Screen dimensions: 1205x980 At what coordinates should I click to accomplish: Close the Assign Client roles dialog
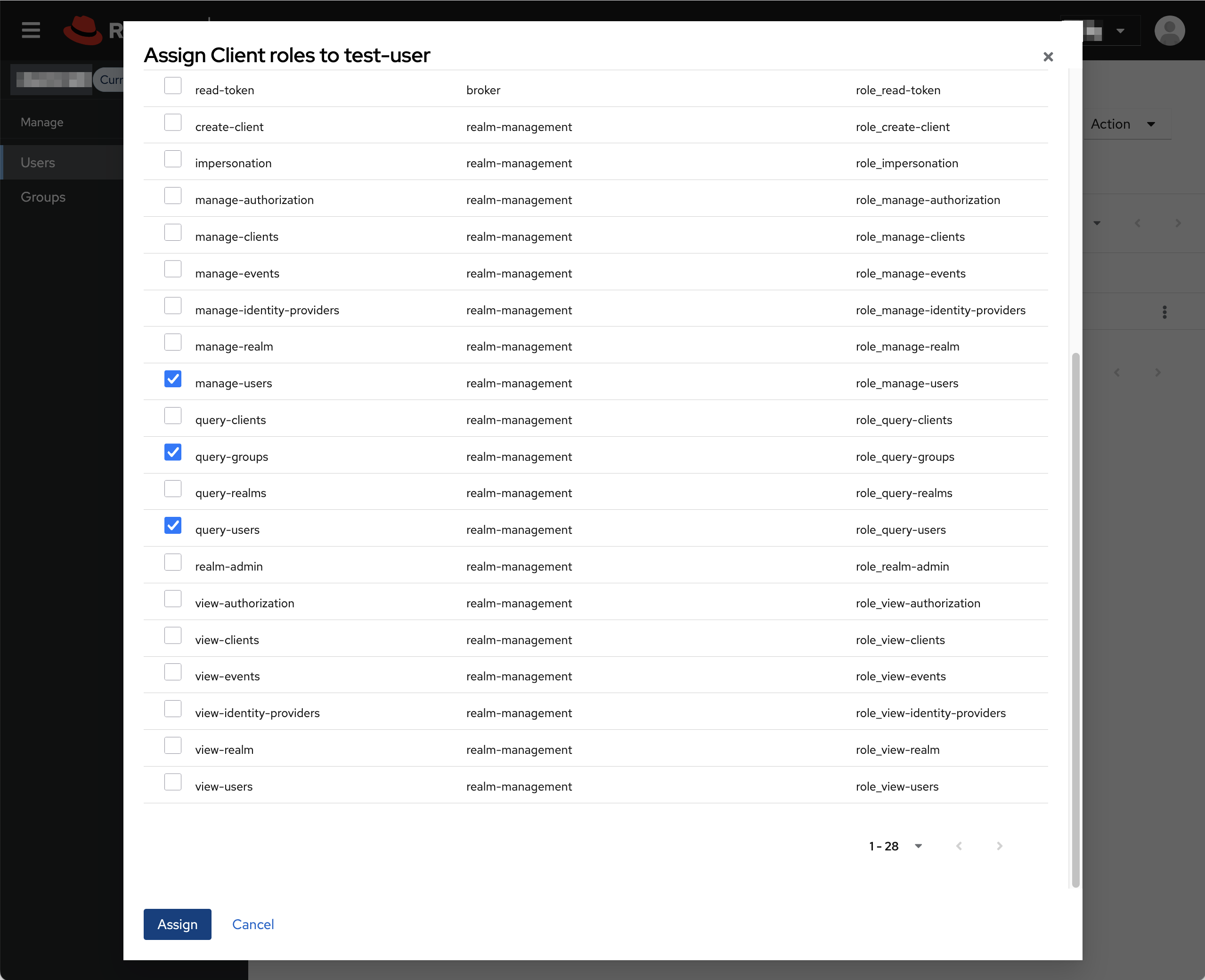click(x=1048, y=57)
